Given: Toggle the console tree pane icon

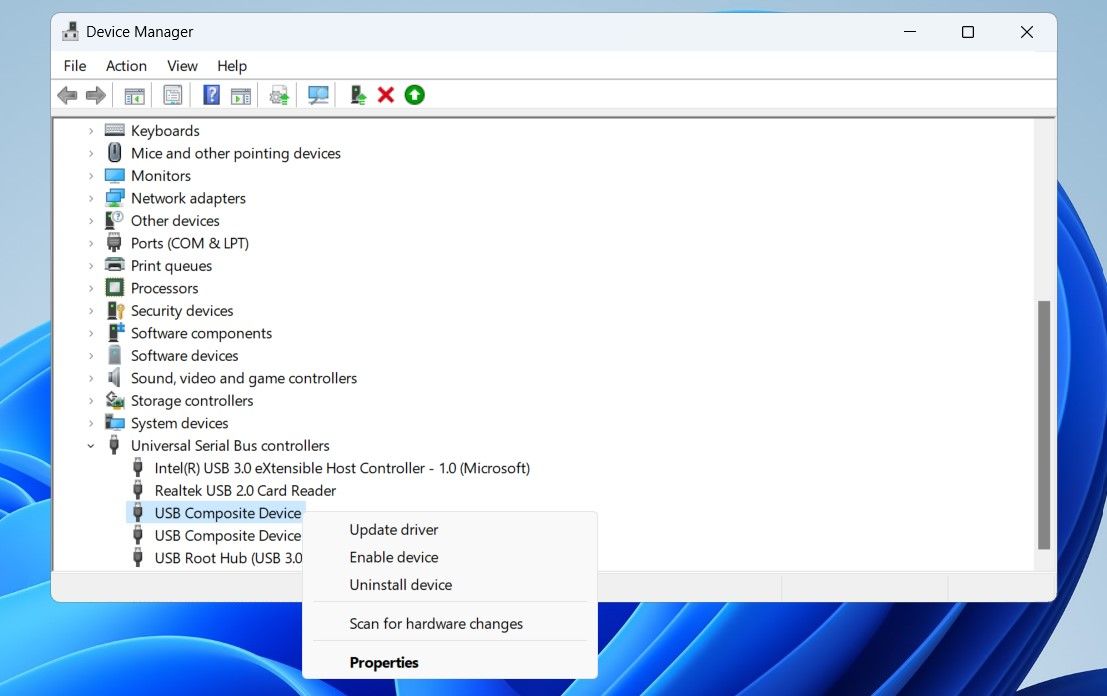Looking at the screenshot, I should click(134, 94).
